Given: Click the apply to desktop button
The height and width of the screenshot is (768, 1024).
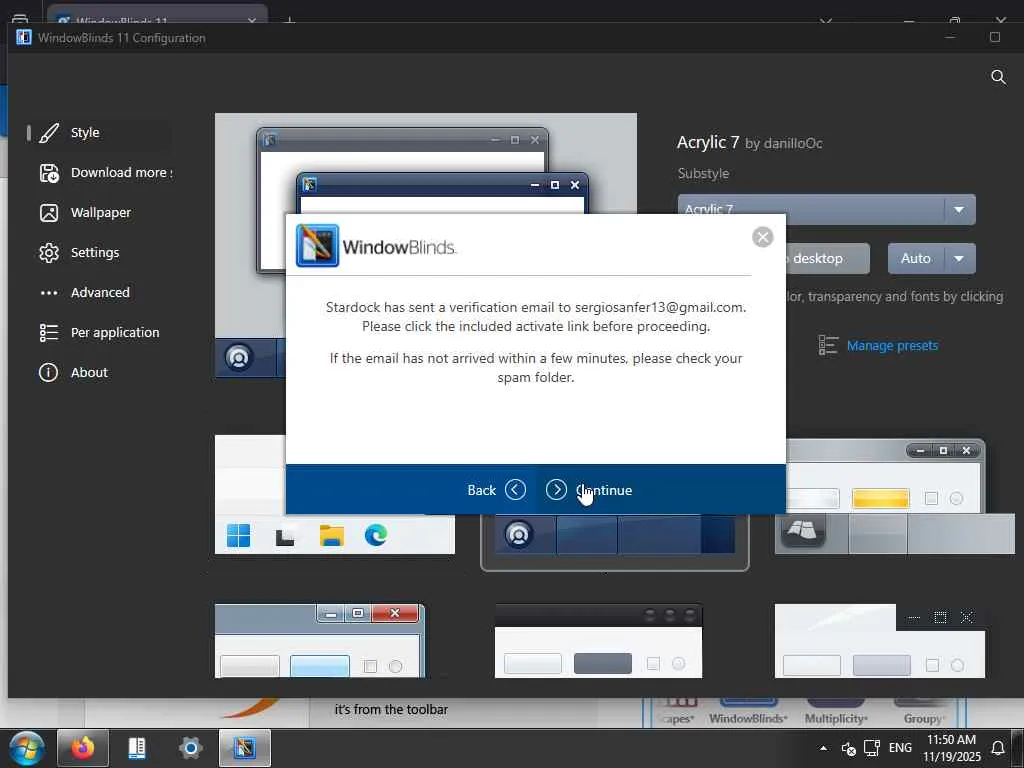Looking at the screenshot, I should tap(827, 259).
